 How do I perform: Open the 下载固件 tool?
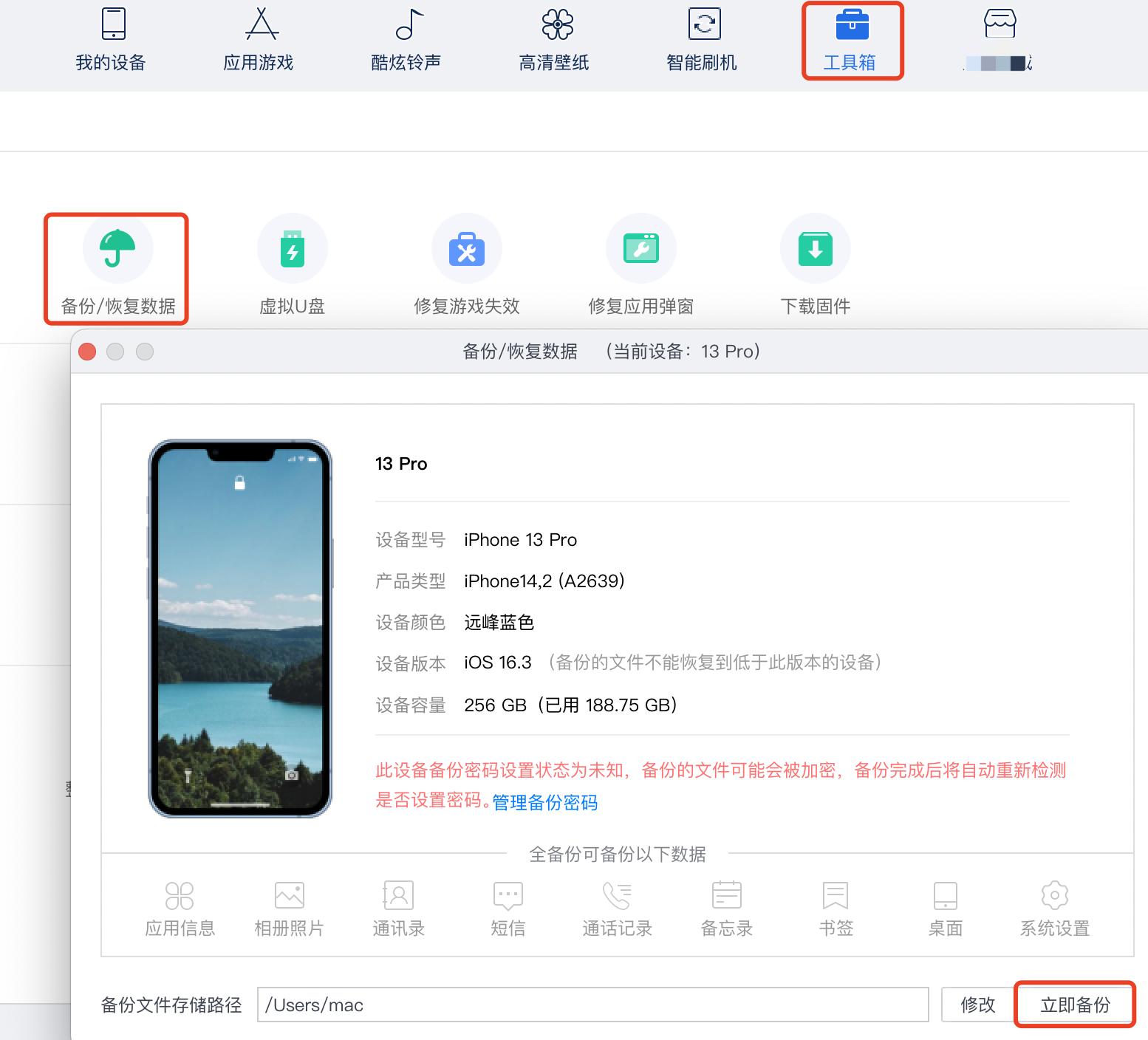coord(815,266)
